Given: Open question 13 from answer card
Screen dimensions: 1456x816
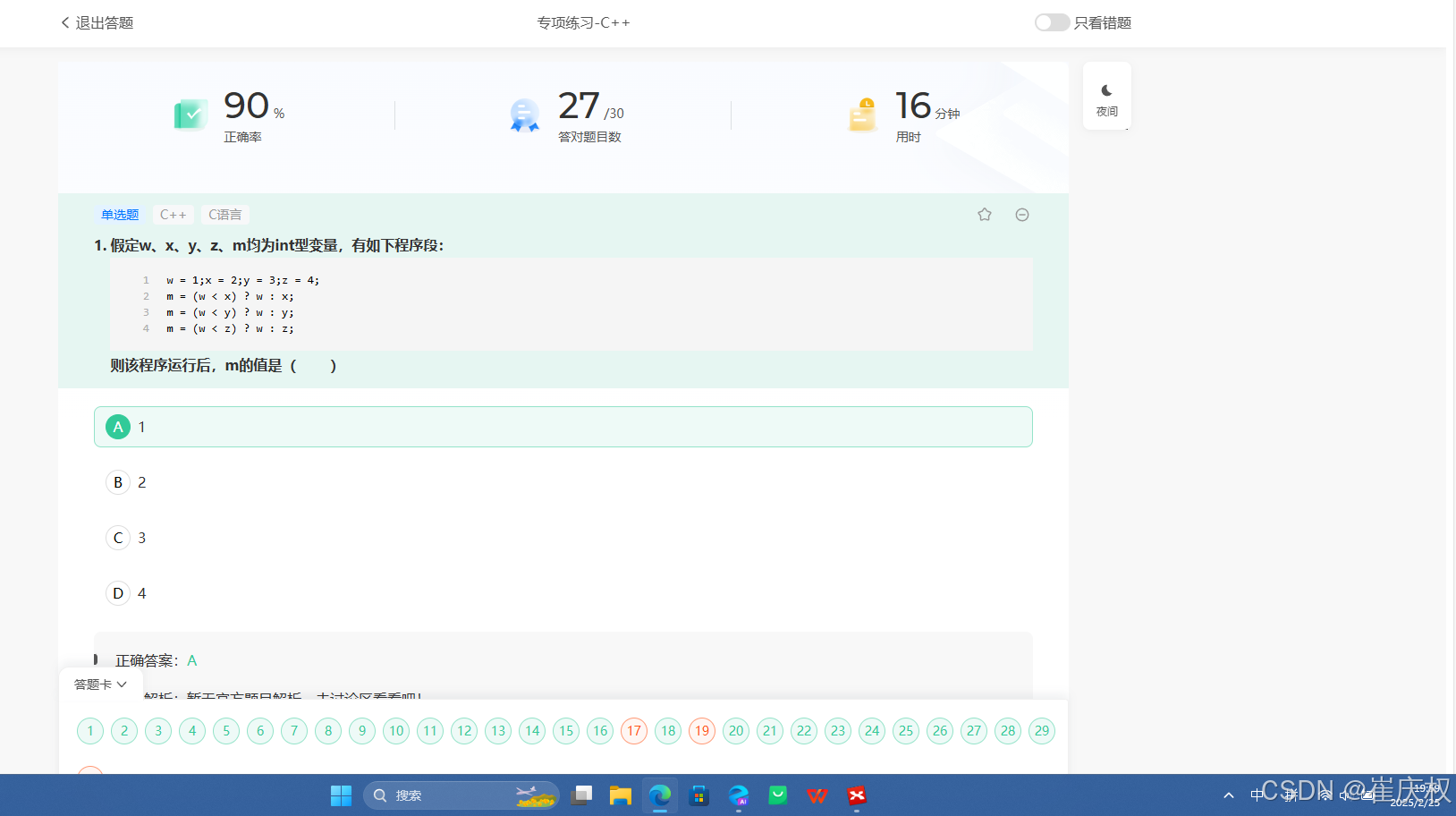Looking at the screenshot, I should pos(498,731).
